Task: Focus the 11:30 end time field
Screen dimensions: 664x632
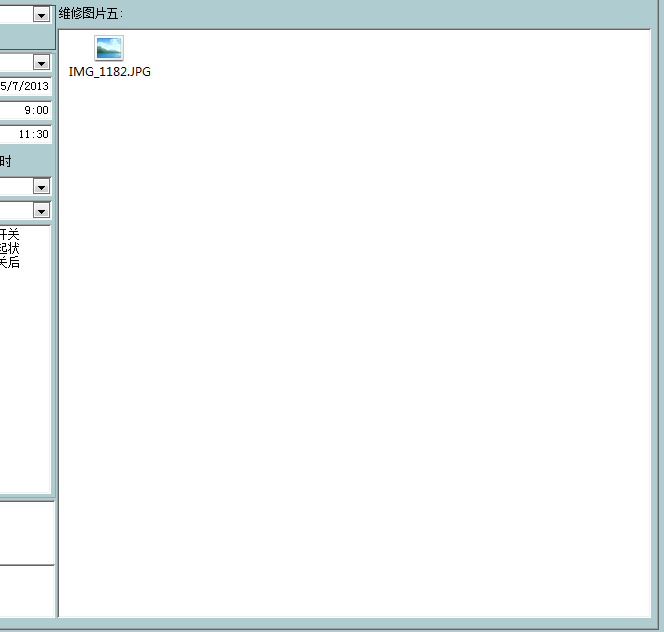Action: 26,134
